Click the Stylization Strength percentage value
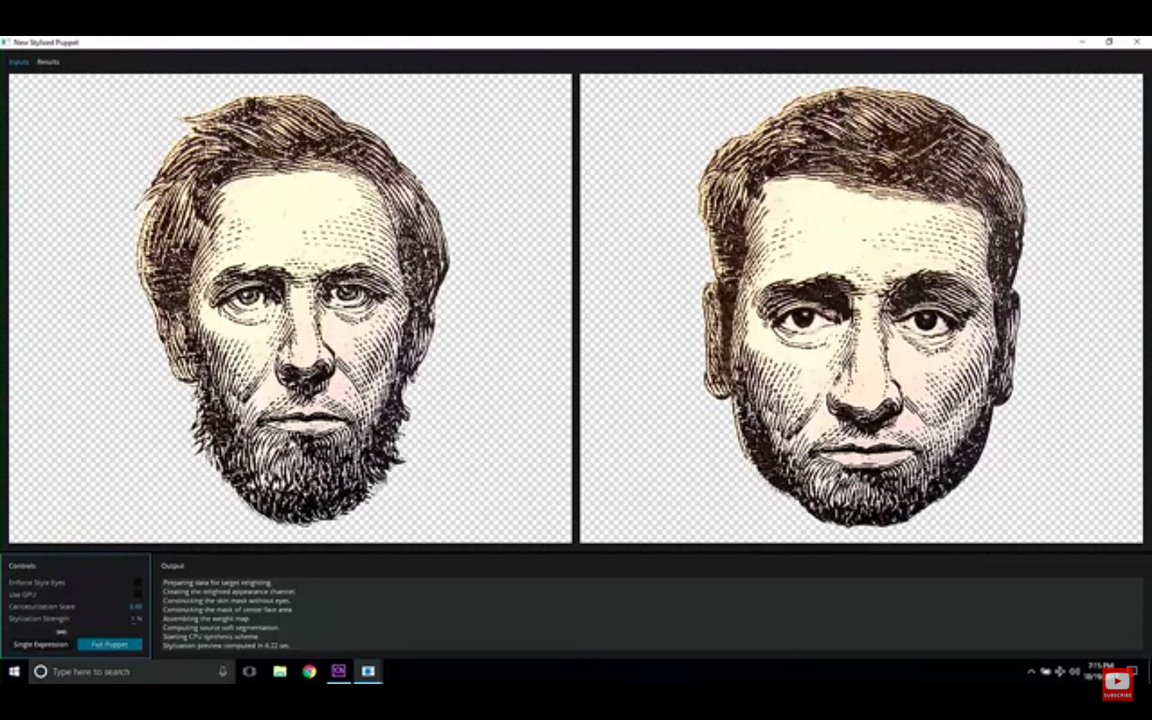The width and height of the screenshot is (1152, 720). 137,619
